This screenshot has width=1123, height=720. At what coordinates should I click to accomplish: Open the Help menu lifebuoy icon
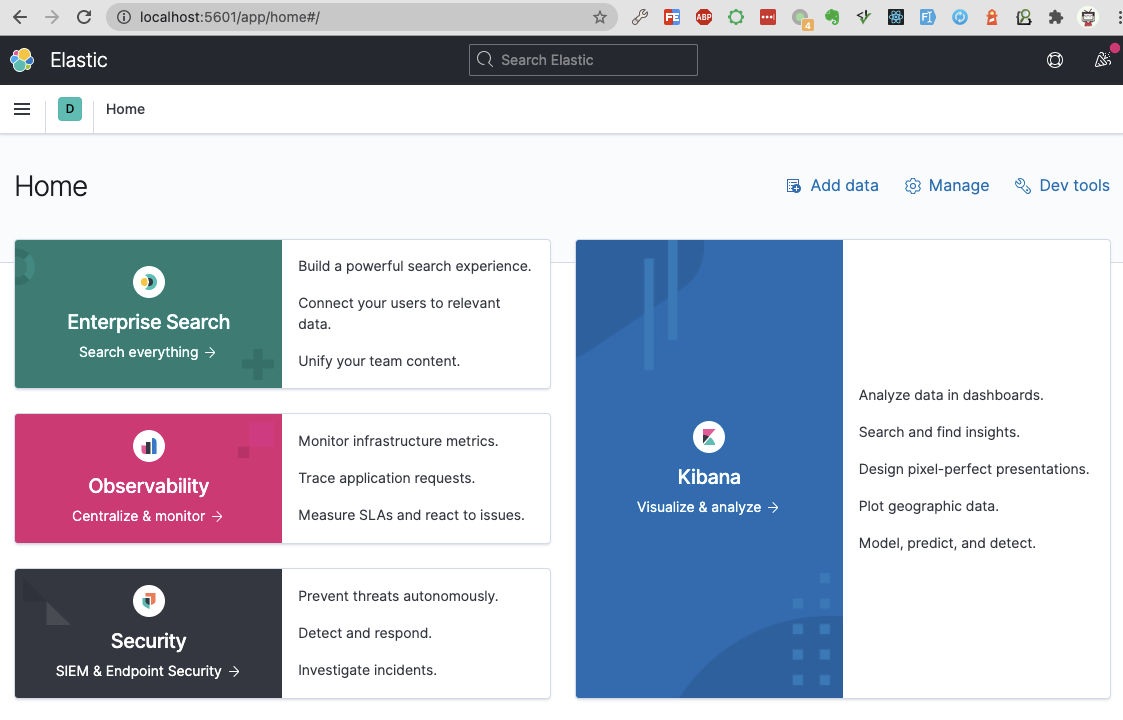click(1054, 60)
